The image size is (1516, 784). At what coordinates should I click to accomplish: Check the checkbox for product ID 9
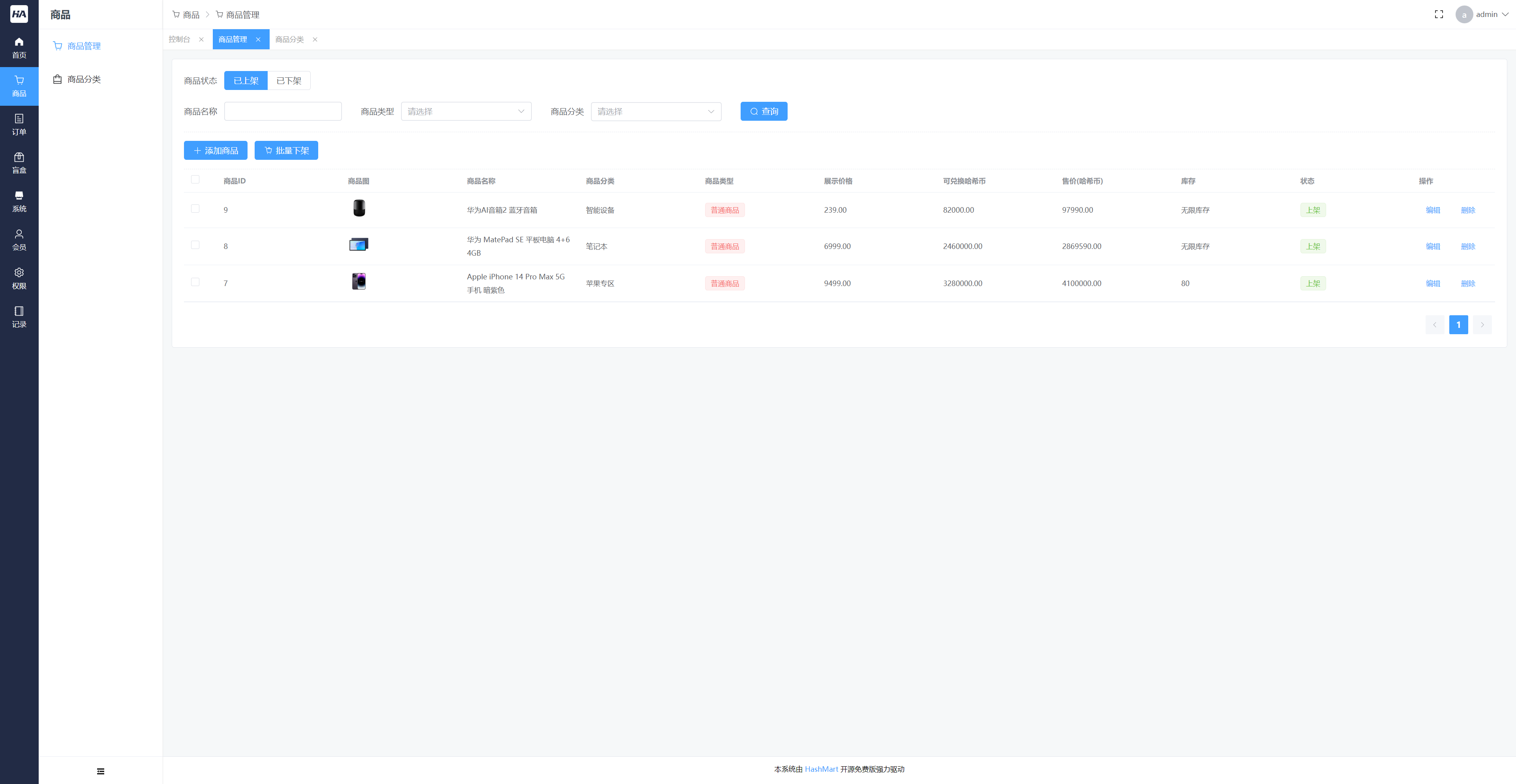point(195,209)
